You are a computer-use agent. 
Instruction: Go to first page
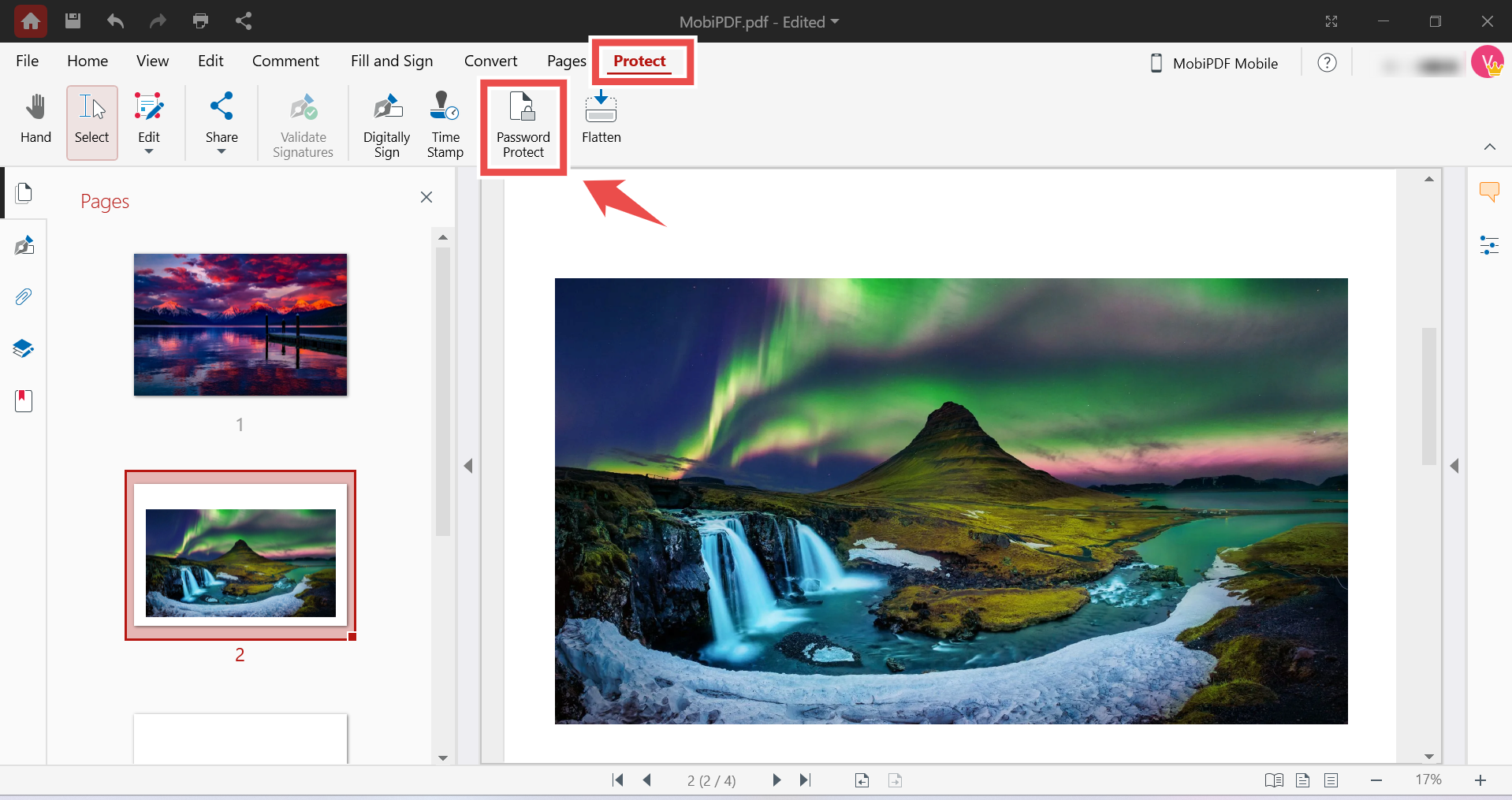[618, 780]
